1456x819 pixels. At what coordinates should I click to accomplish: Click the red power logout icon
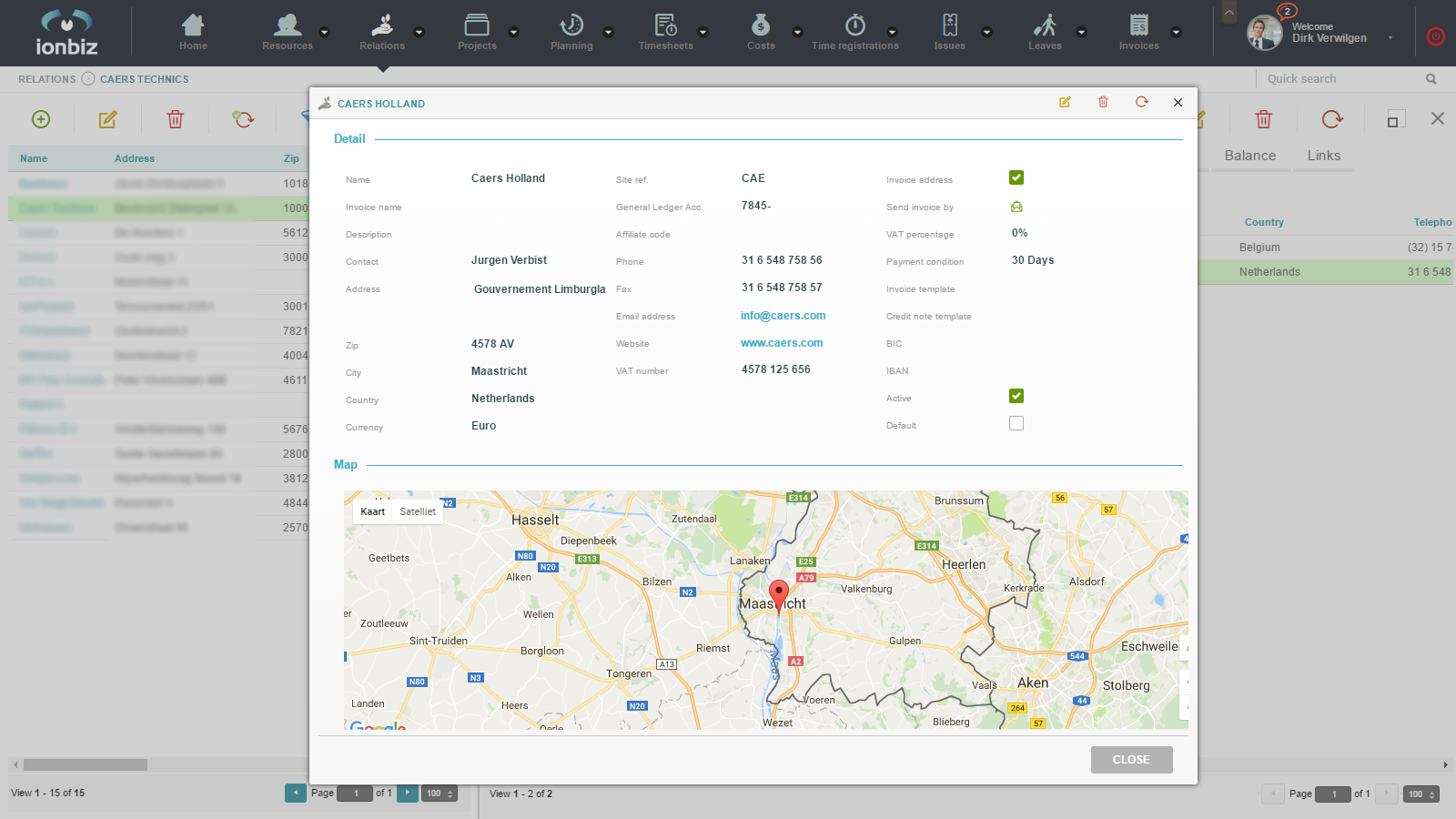pos(1436,36)
